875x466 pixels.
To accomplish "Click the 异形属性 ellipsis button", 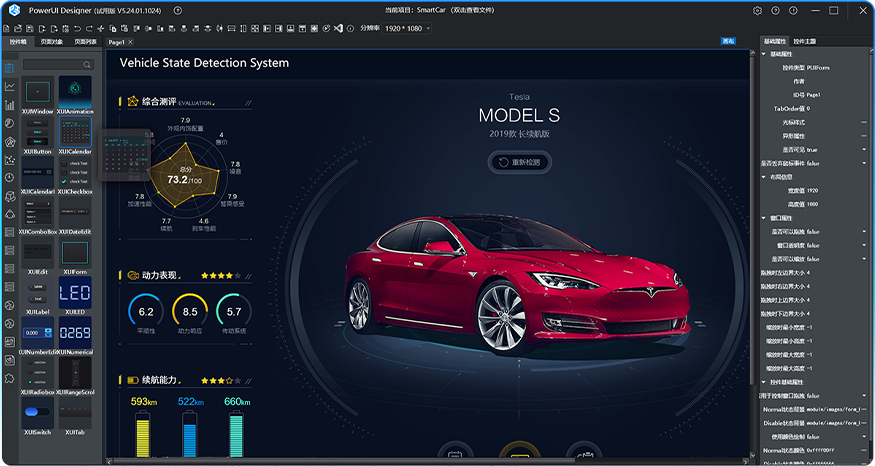I will pos(864,136).
